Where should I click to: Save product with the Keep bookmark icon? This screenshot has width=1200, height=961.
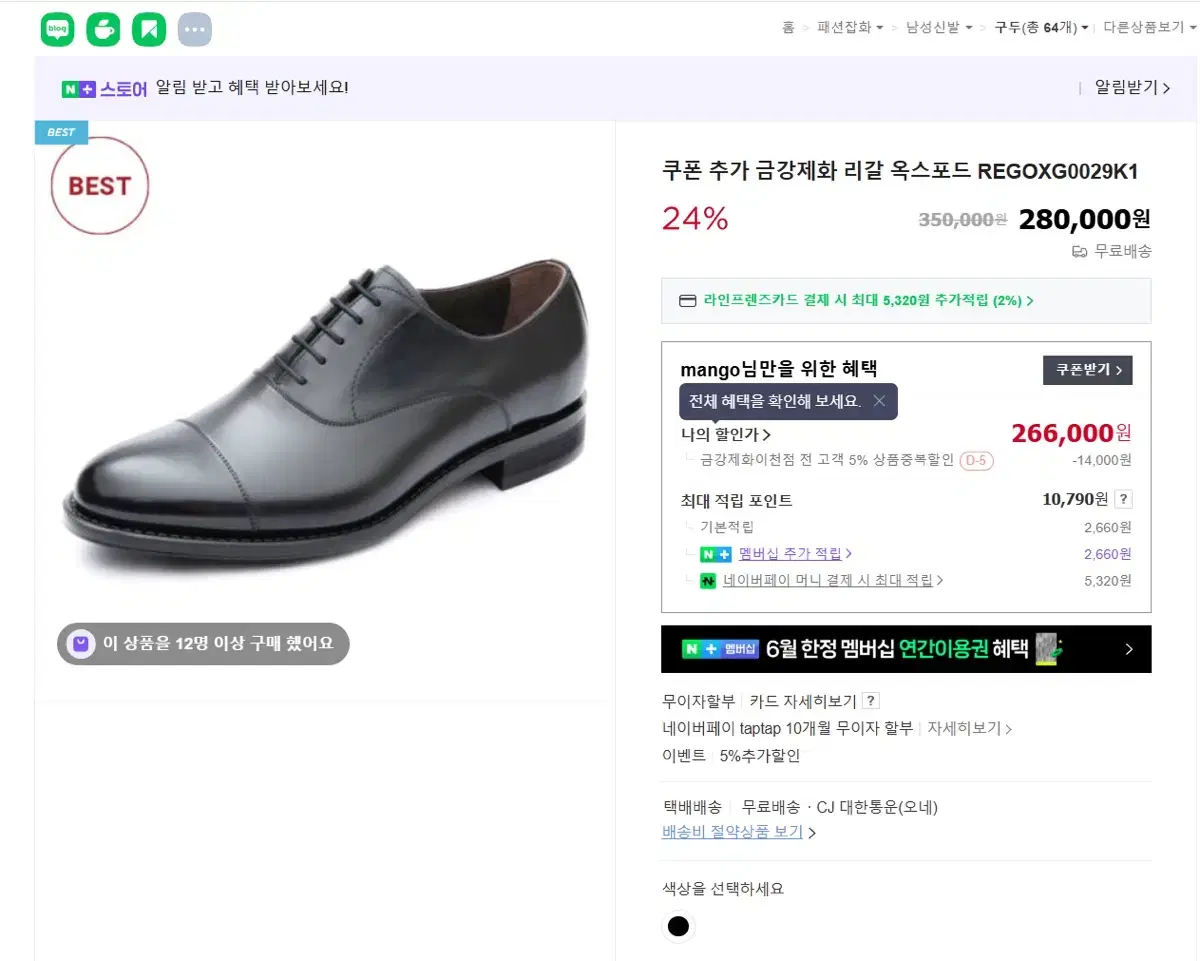(x=149, y=29)
